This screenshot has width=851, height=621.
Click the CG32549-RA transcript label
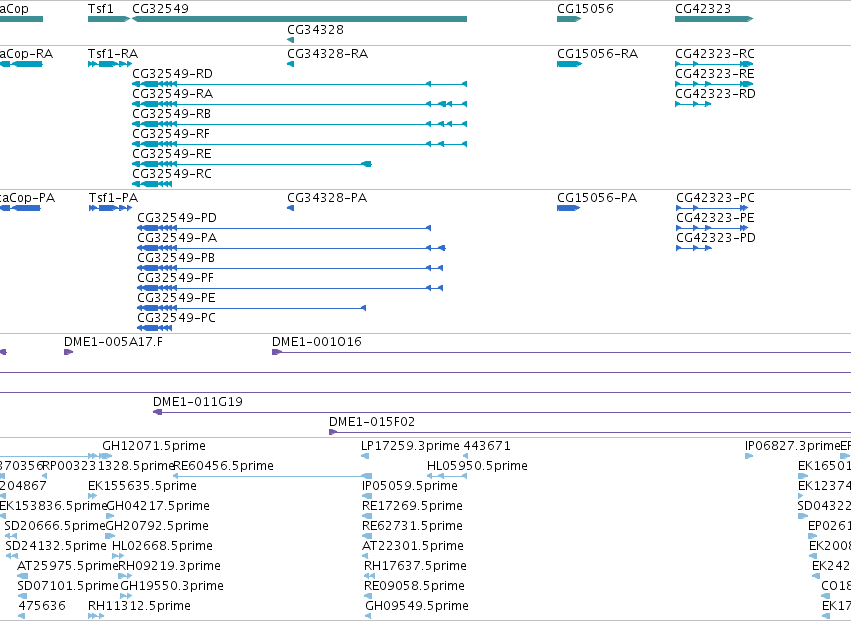point(173,94)
